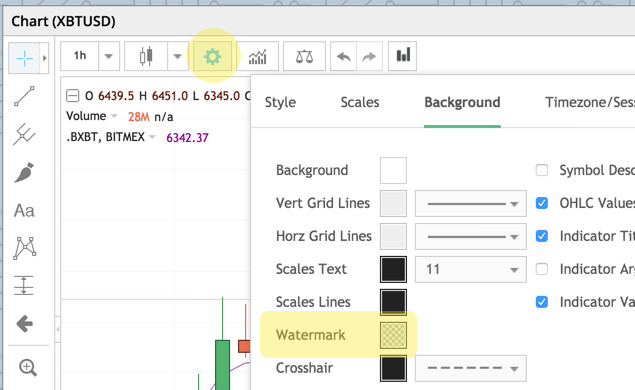The image size is (635, 390).
Task: Open the Watermark color swatch
Action: 393,335
